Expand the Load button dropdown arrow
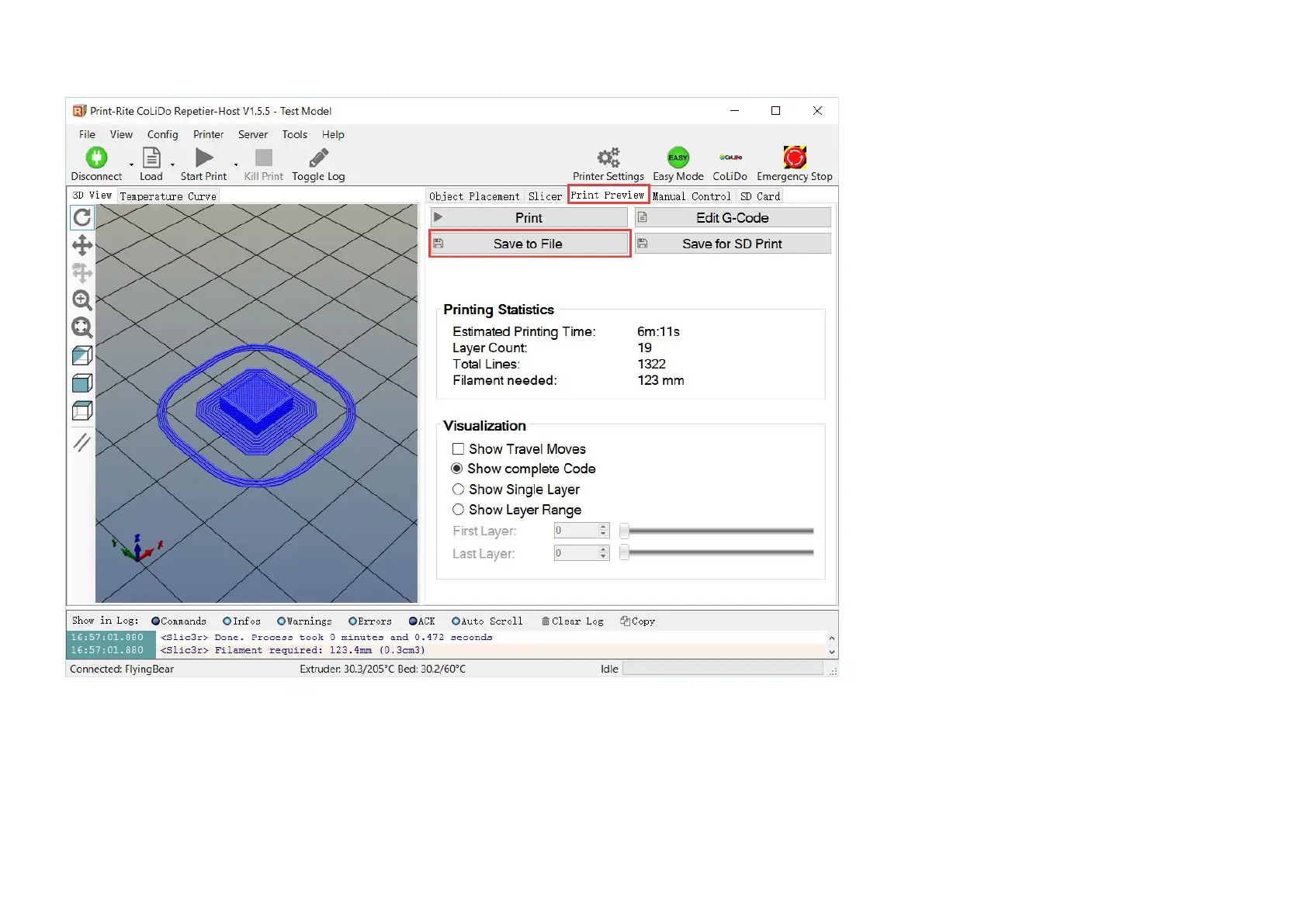 coord(172,164)
